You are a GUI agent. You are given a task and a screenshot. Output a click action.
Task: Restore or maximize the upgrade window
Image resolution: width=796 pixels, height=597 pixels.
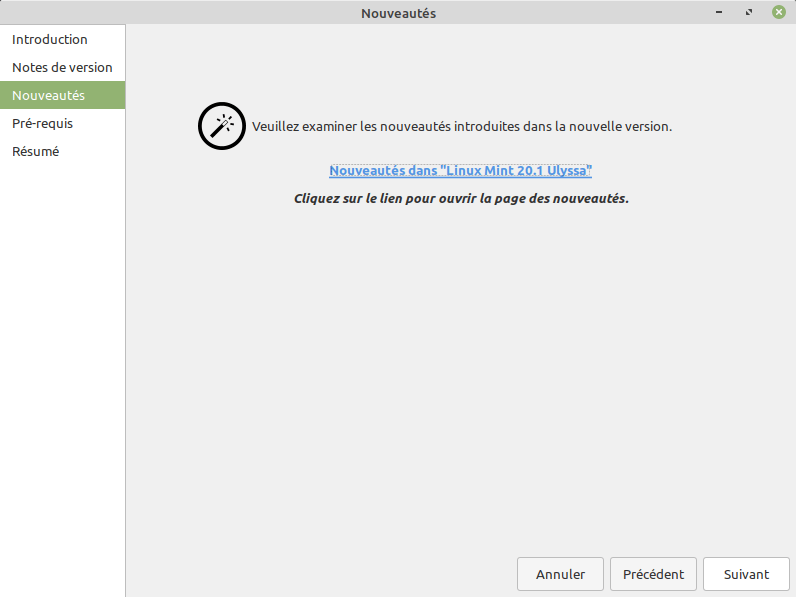pos(748,13)
